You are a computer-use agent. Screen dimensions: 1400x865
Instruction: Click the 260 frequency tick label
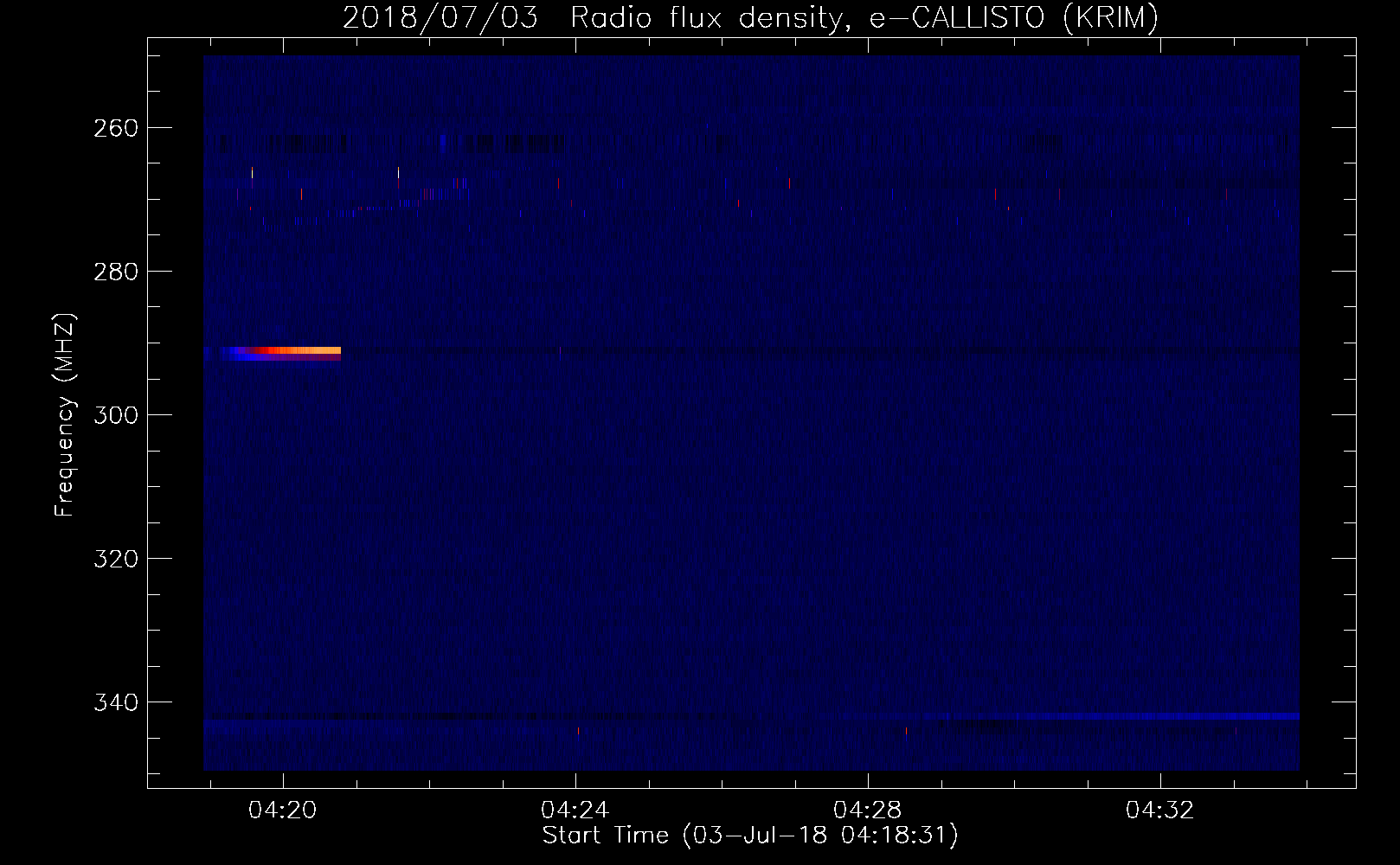pyautogui.click(x=116, y=128)
